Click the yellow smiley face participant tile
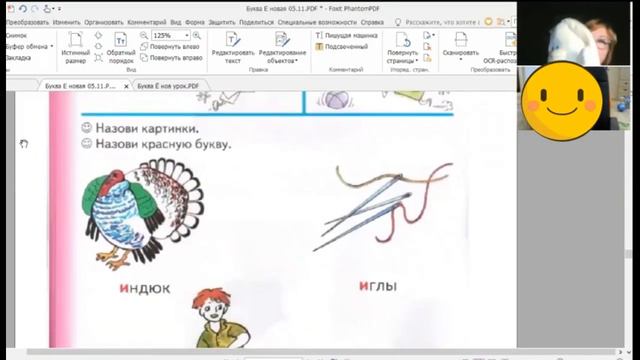The image size is (640, 360). click(562, 101)
